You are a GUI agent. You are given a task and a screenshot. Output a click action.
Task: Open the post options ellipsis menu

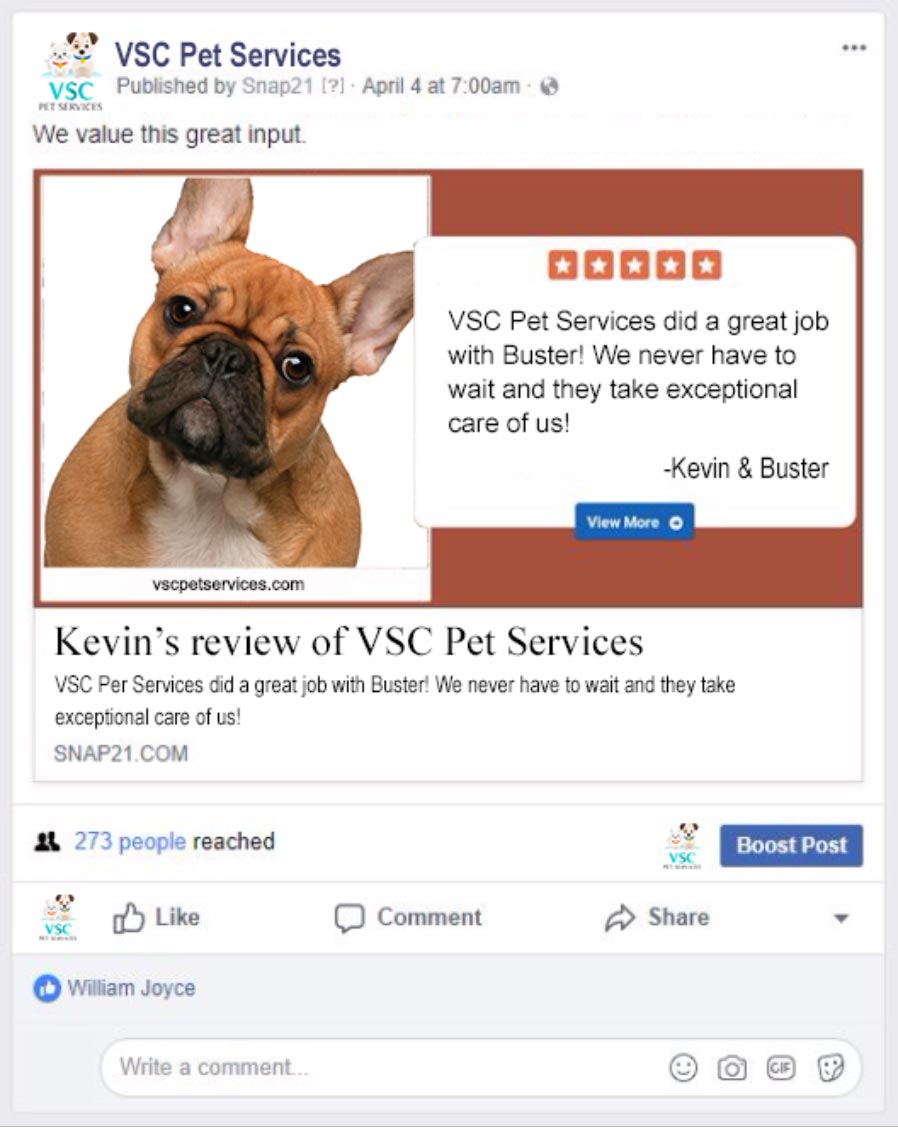tap(854, 48)
